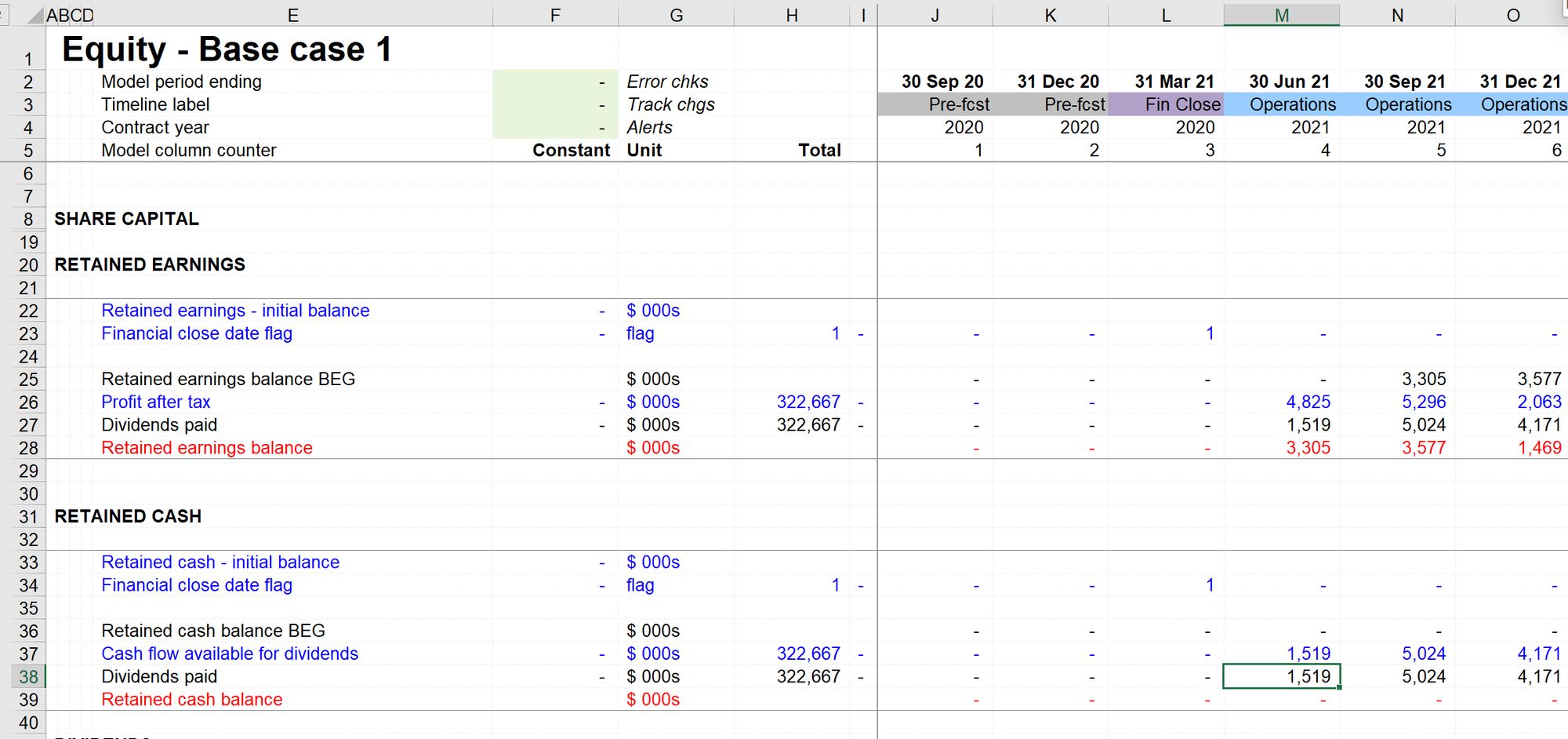The height and width of the screenshot is (739, 1568).
Task: Click the "30 Sep 20" date heading
Action: coord(942,82)
